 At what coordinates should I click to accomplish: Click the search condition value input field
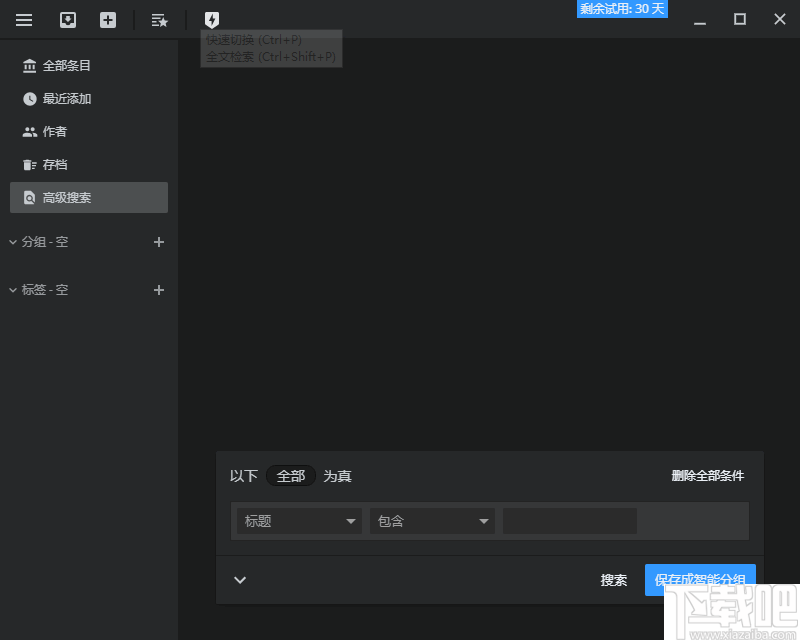(570, 521)
